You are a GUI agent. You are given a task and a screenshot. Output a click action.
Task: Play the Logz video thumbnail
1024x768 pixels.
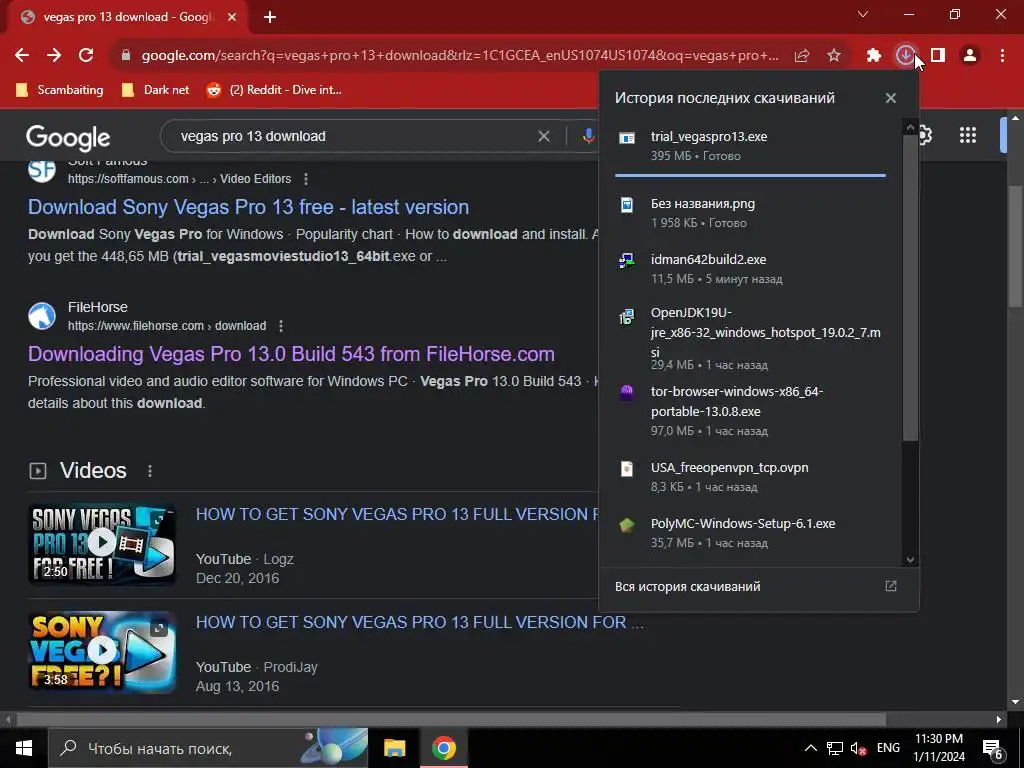[102, 543]
